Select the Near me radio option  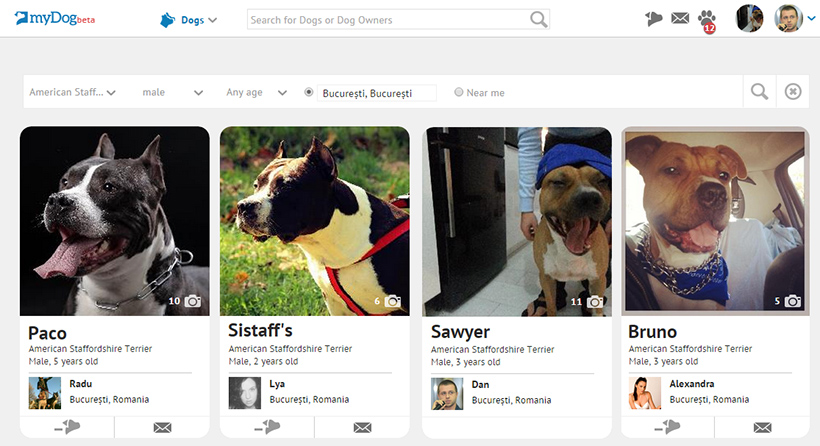click(x=459, y=92)
